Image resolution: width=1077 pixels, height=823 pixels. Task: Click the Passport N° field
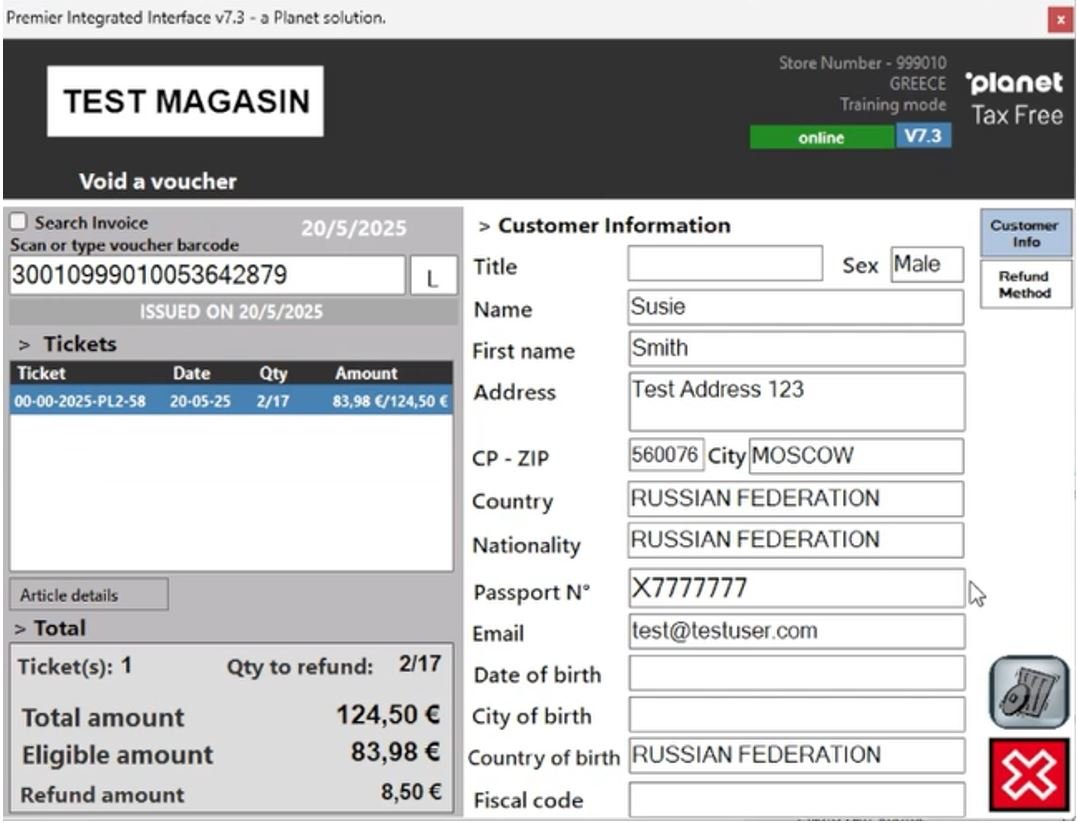point(796,589)
